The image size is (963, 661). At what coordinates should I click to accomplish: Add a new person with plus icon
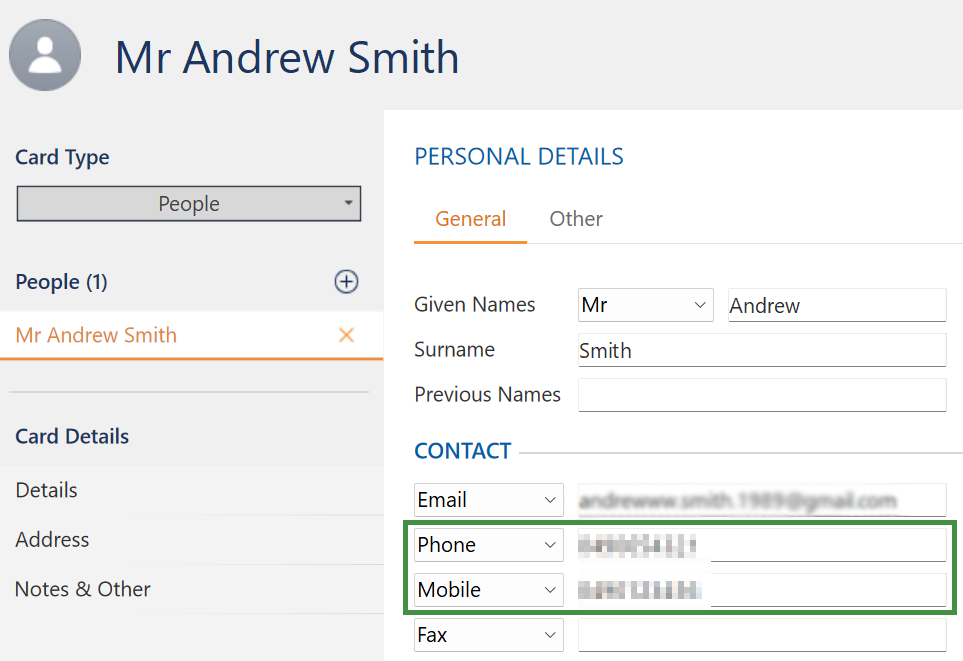click(346, 282)
